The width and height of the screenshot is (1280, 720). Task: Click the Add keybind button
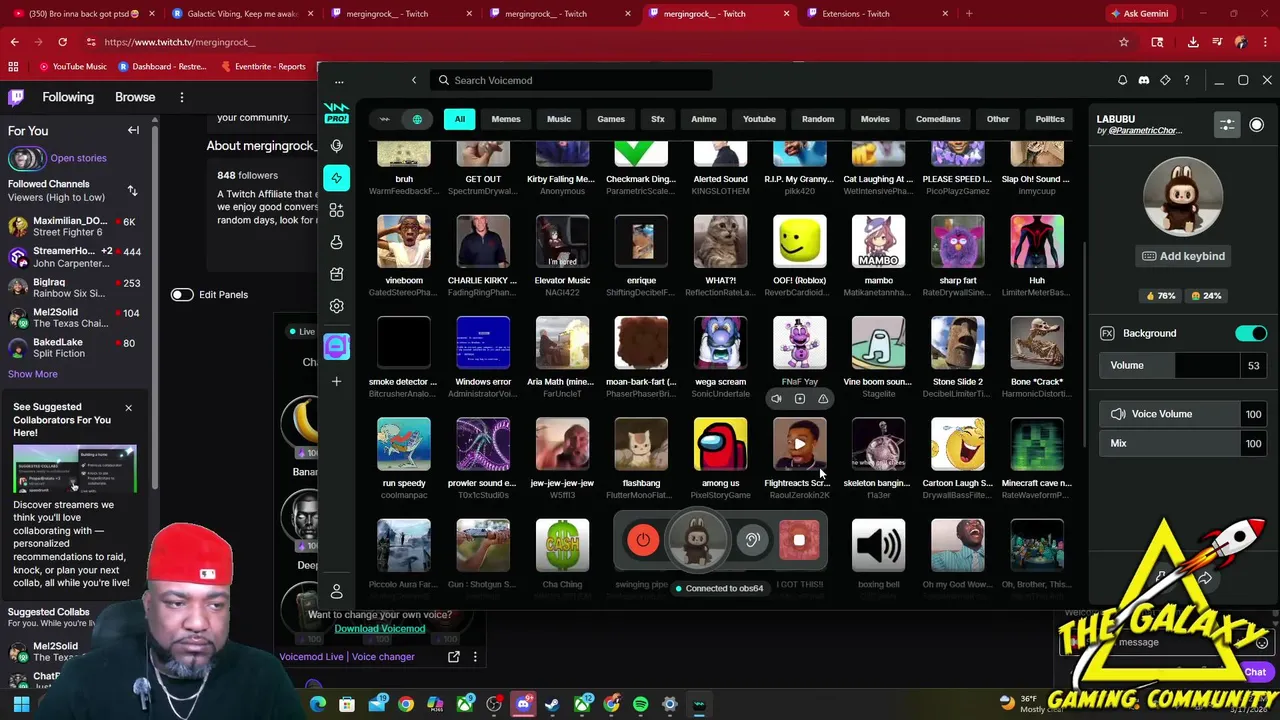click(1183, 256)
